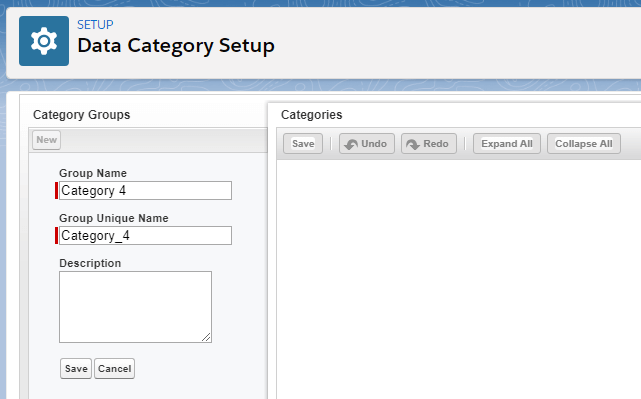Click the Description resize handle
641x399 pixels.
click(x=206, y=337)
